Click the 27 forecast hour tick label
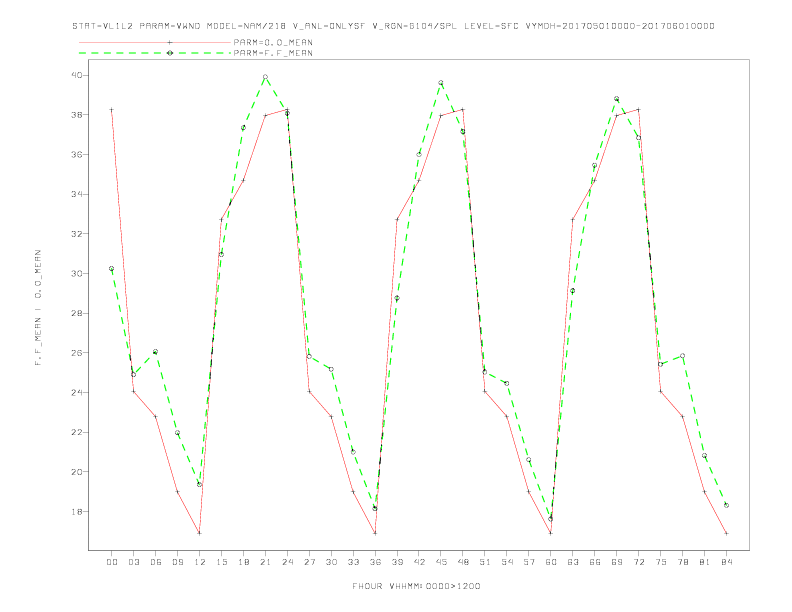 click(309, 562)
